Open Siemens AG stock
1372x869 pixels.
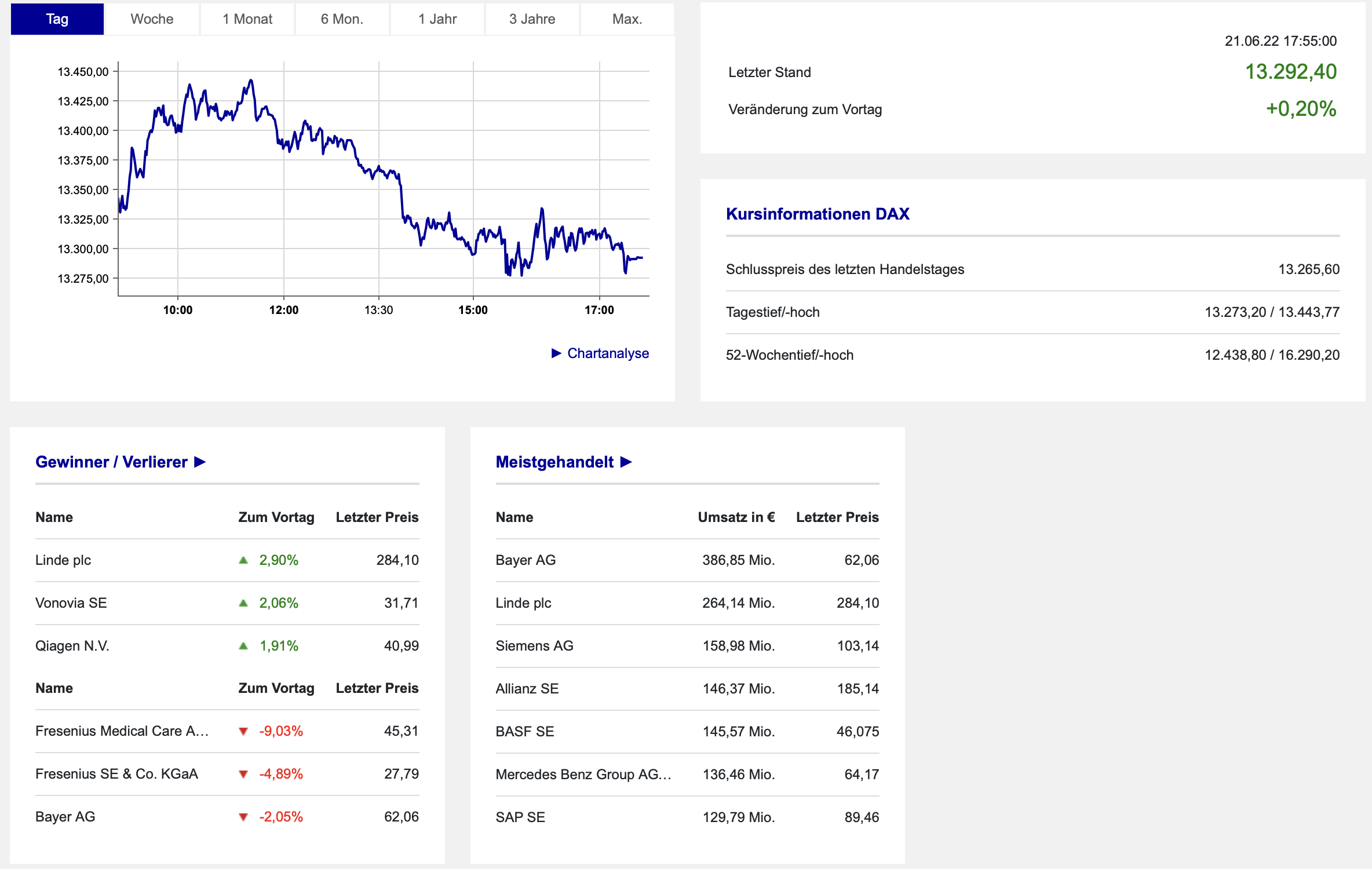[x=534, y=646]
